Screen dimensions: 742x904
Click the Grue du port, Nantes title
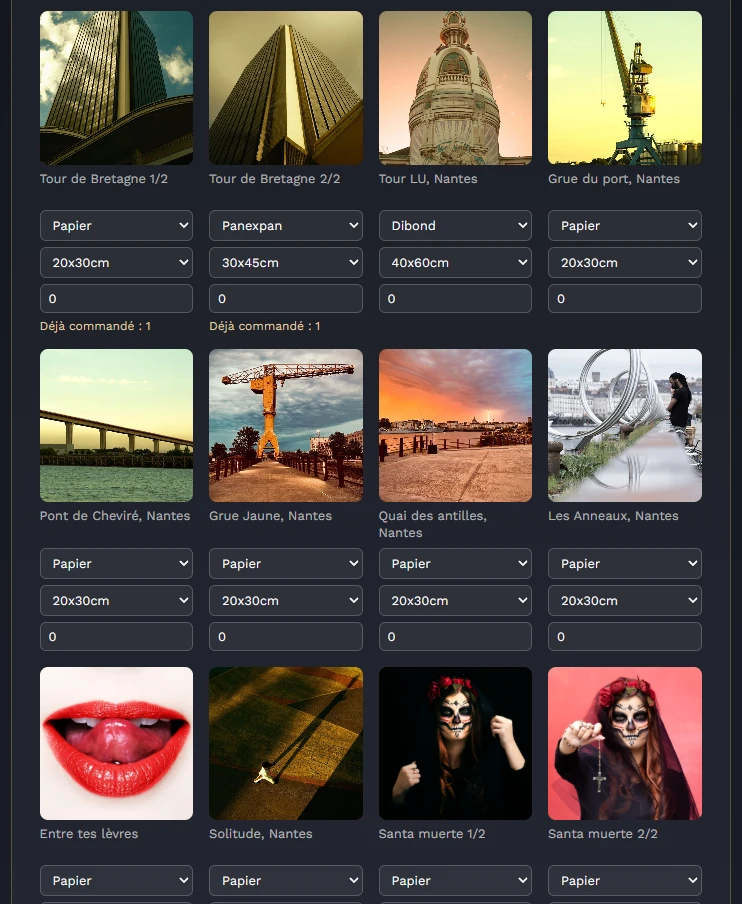[614, 179]
